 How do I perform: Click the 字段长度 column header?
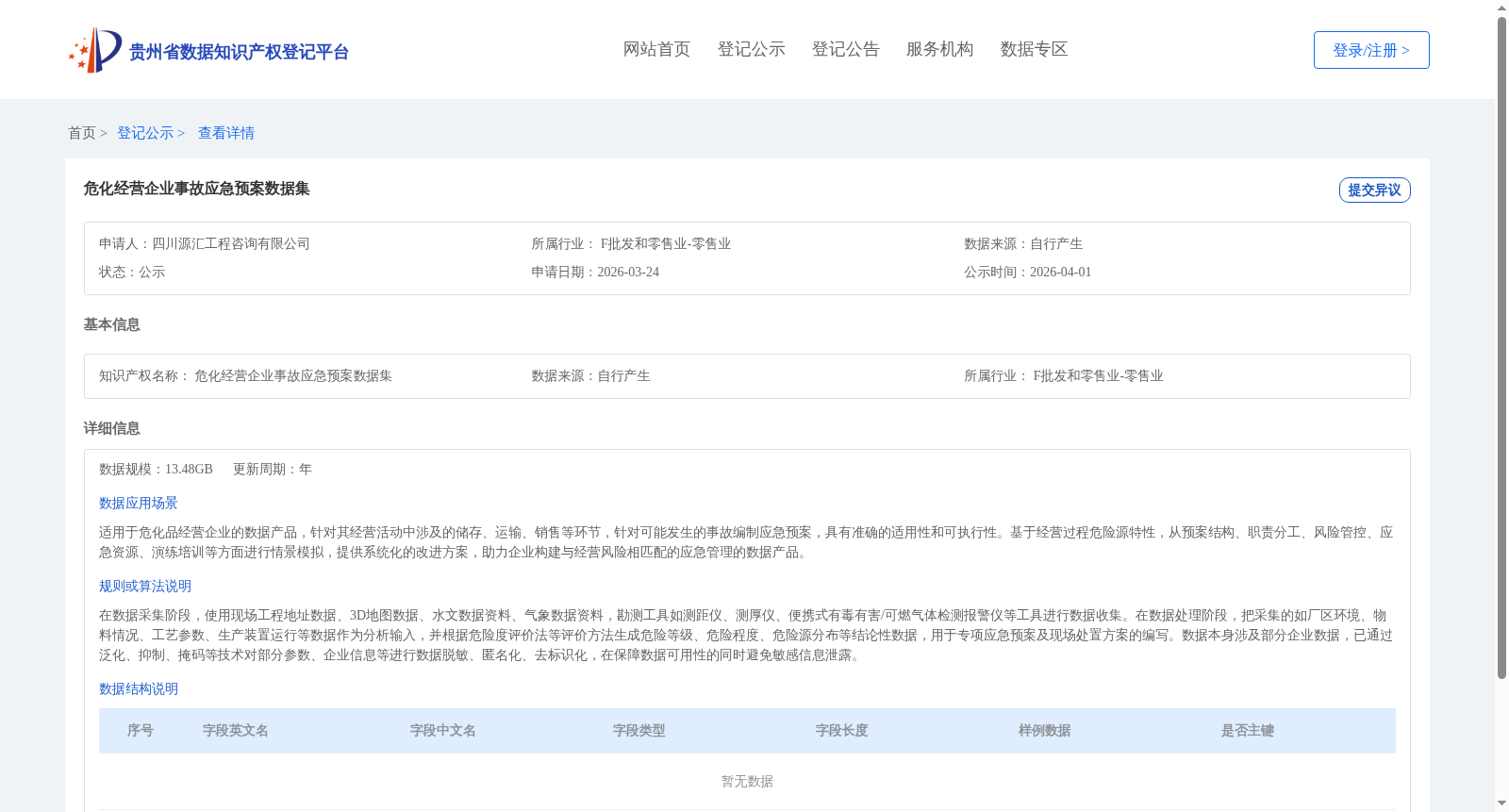(842, 731)
